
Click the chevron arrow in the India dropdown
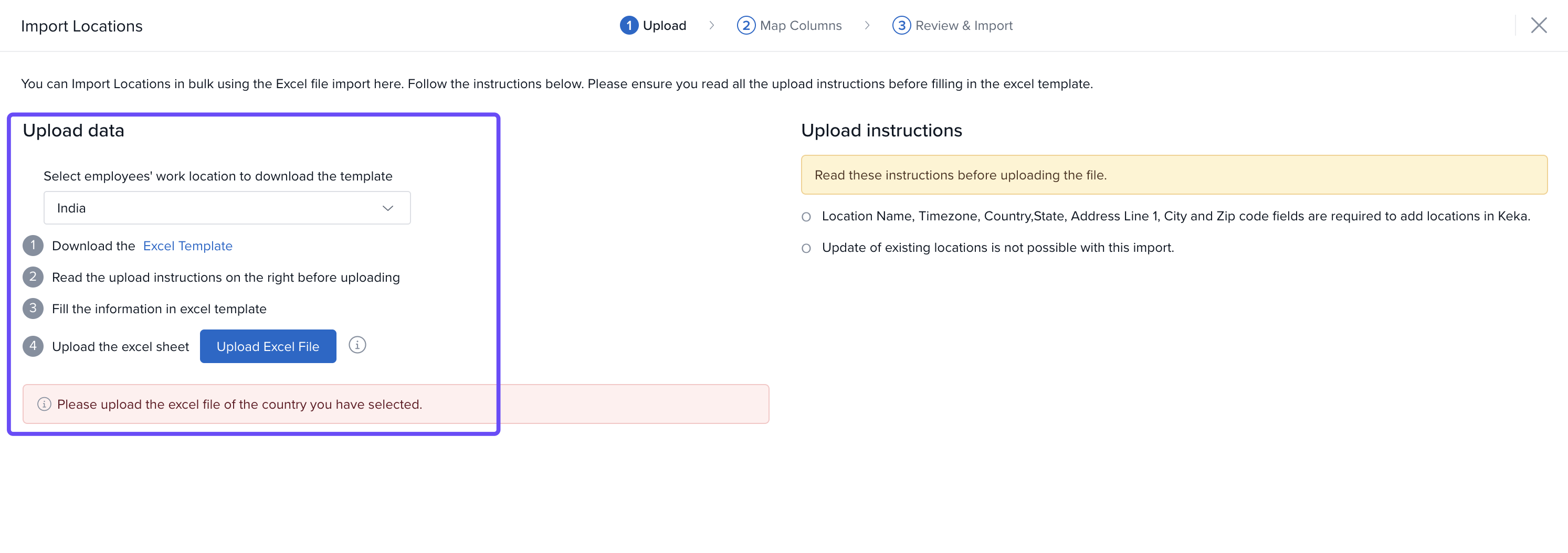pos(388,208)
